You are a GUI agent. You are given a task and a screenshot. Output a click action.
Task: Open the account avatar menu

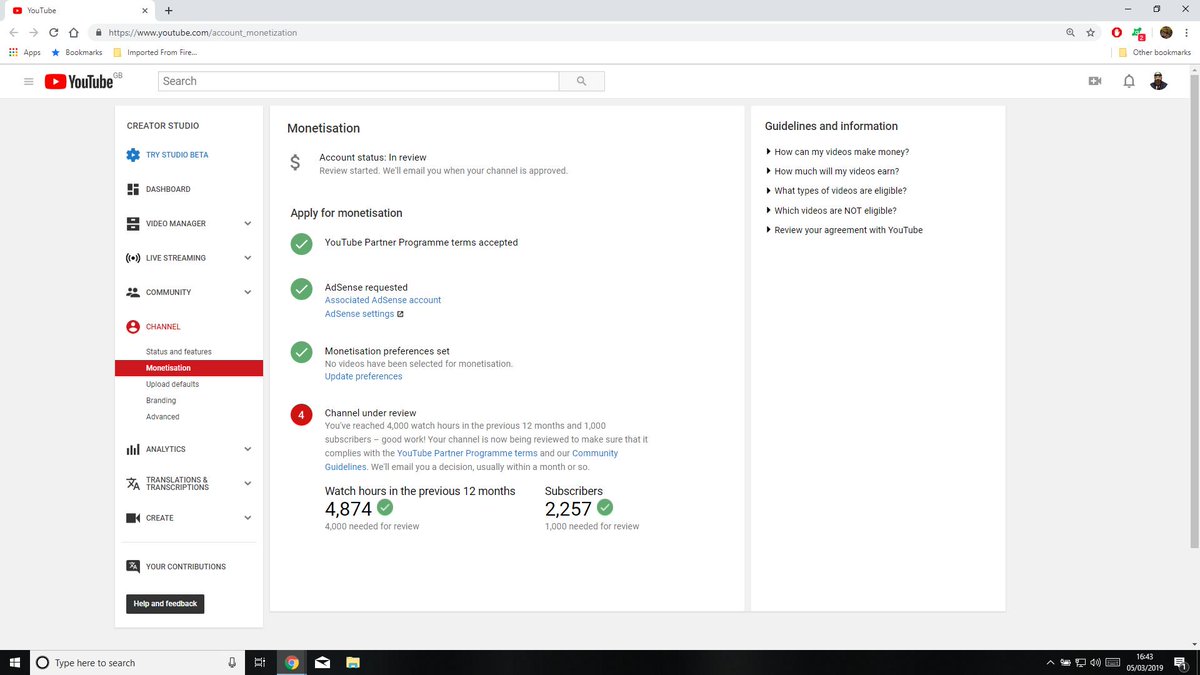(1159, 81)
